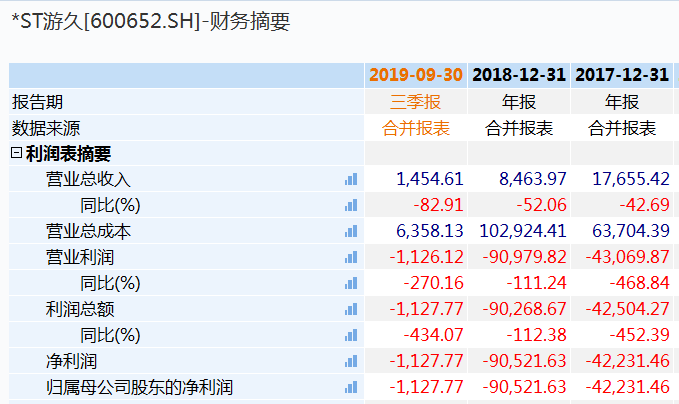Image resolution: width=679 pixels, height=404 pixels.
Task: Click the 归属母公司股东的净利润 row label
Action: click(139, 387)
